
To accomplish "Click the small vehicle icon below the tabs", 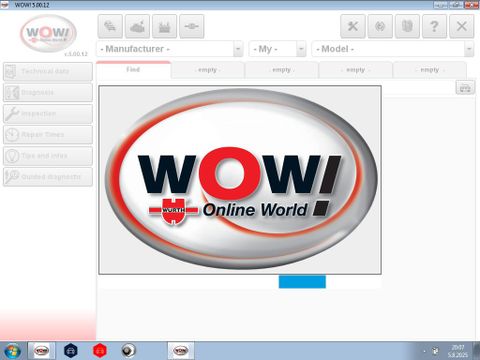I will click(x=465, y=88).
